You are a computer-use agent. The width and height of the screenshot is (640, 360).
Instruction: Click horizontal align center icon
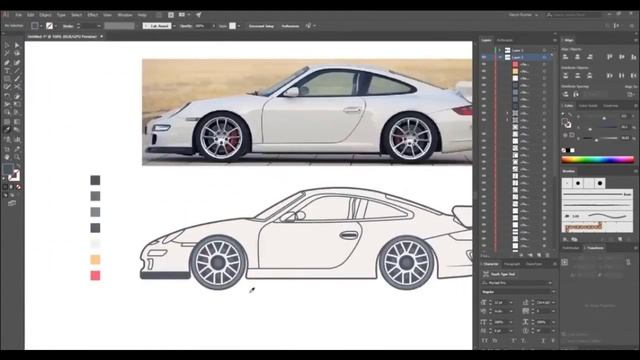[x=577, y=57]
